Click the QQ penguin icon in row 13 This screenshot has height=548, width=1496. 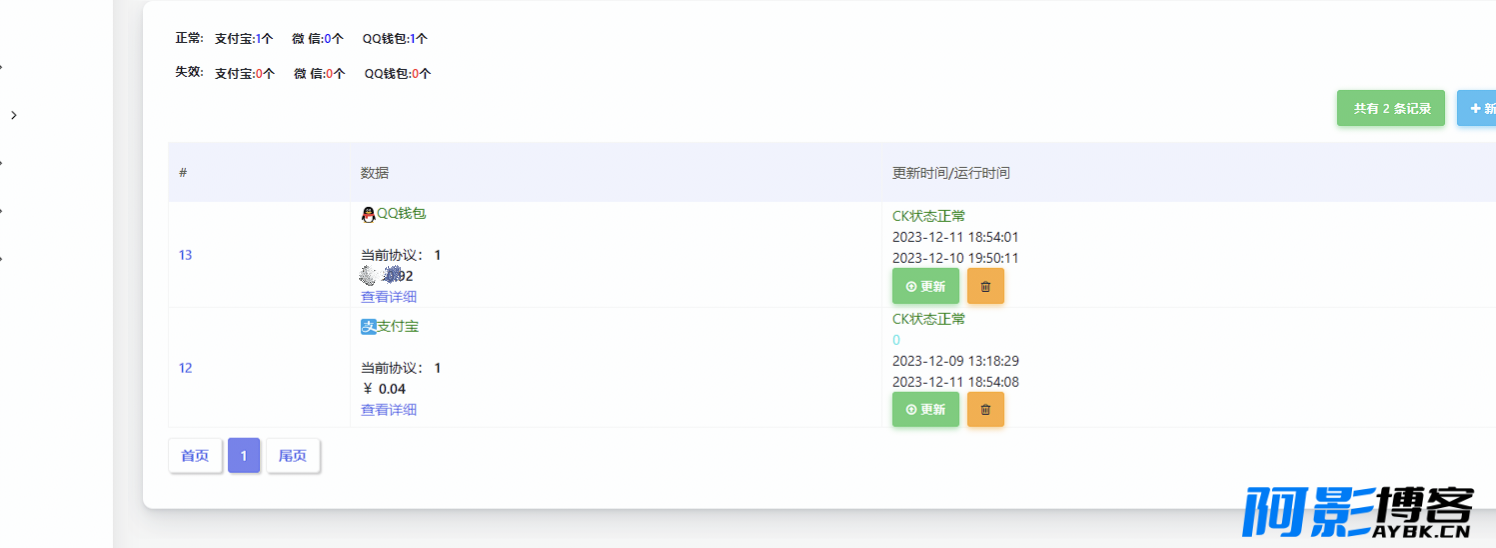point(368,214)
